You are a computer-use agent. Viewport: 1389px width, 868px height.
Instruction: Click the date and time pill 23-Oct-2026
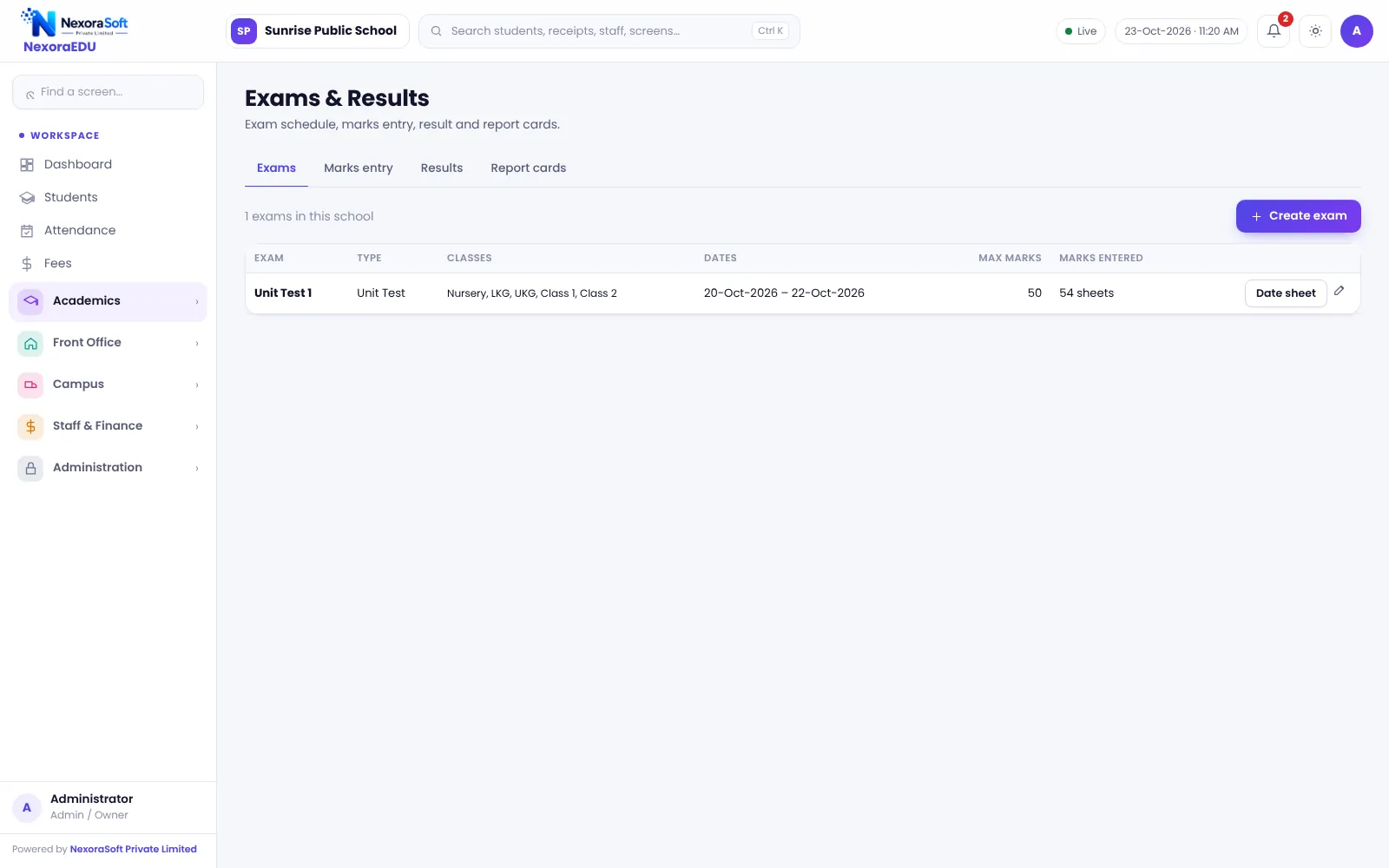1182,31
